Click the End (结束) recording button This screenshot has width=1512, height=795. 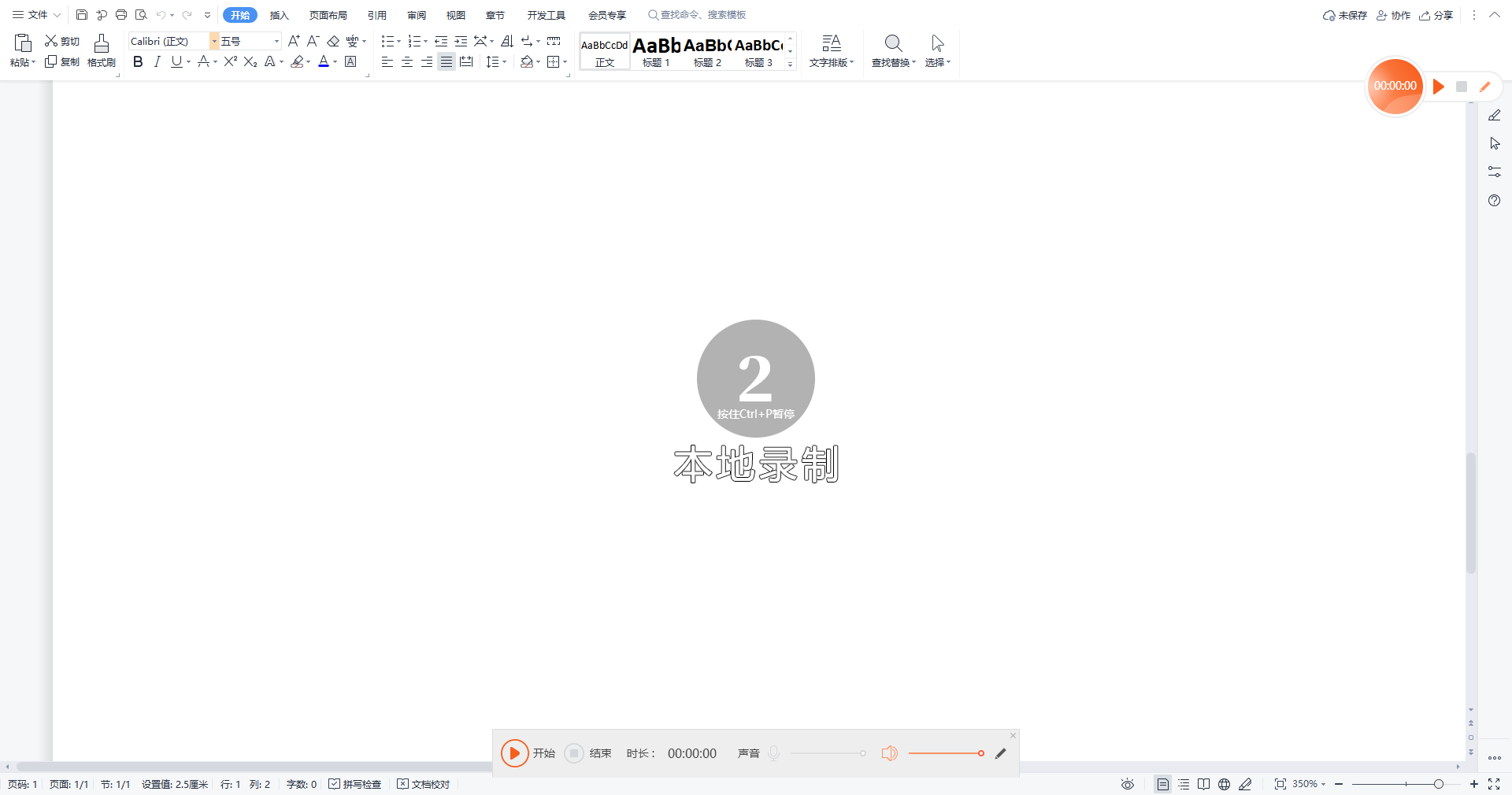pyautogui.click(x=574, y=753)
